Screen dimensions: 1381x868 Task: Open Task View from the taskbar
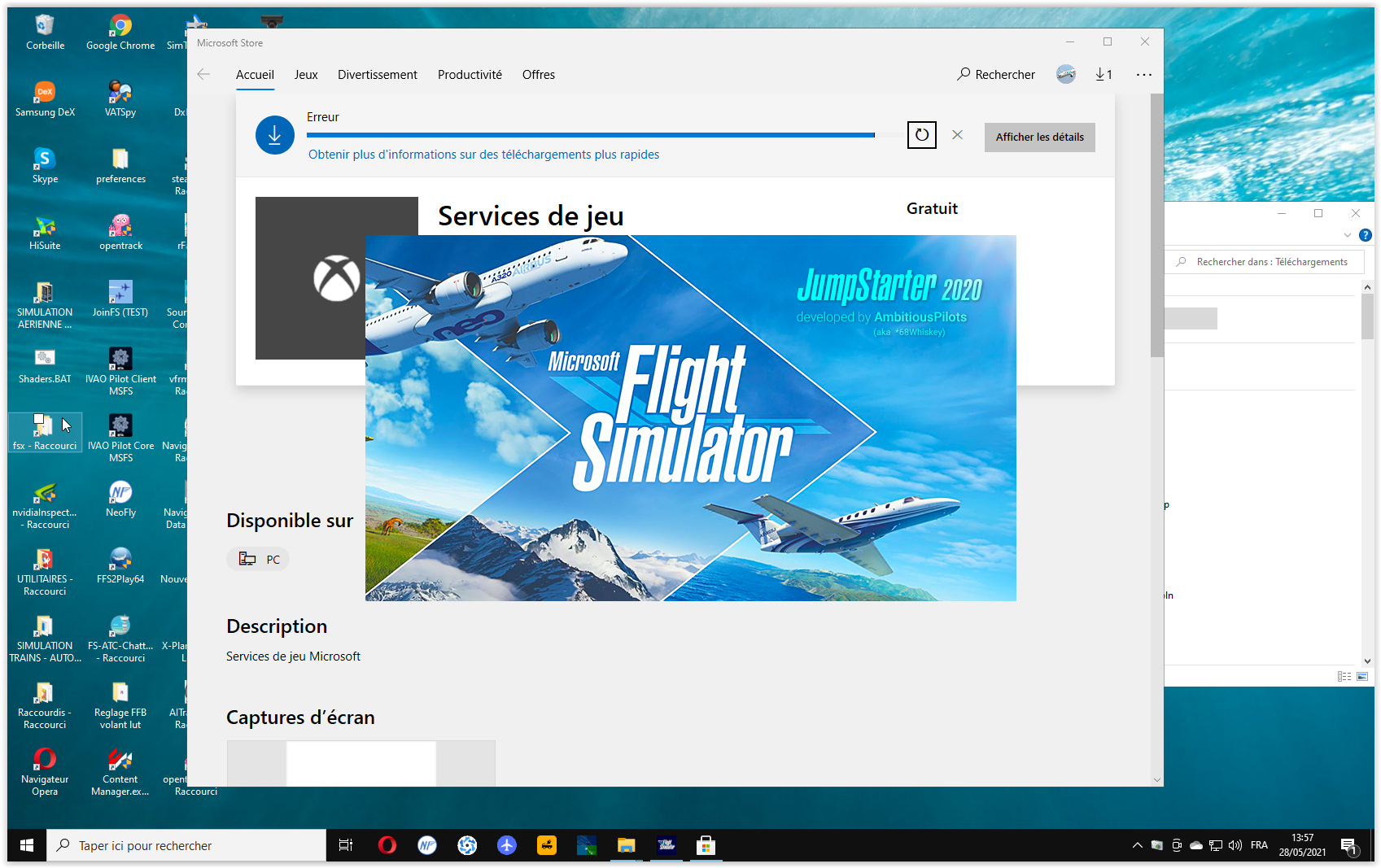click(346, 845)
